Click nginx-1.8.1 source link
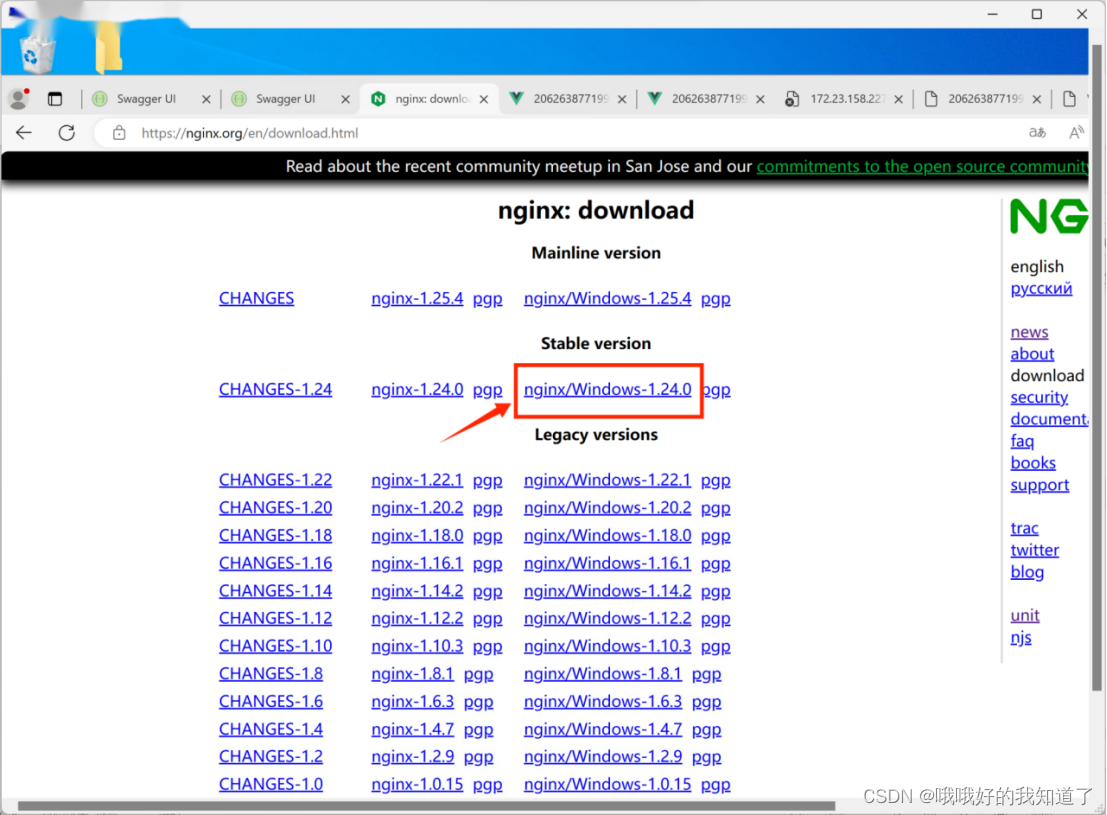This screenshot has width=1107, height=815. 412,674
